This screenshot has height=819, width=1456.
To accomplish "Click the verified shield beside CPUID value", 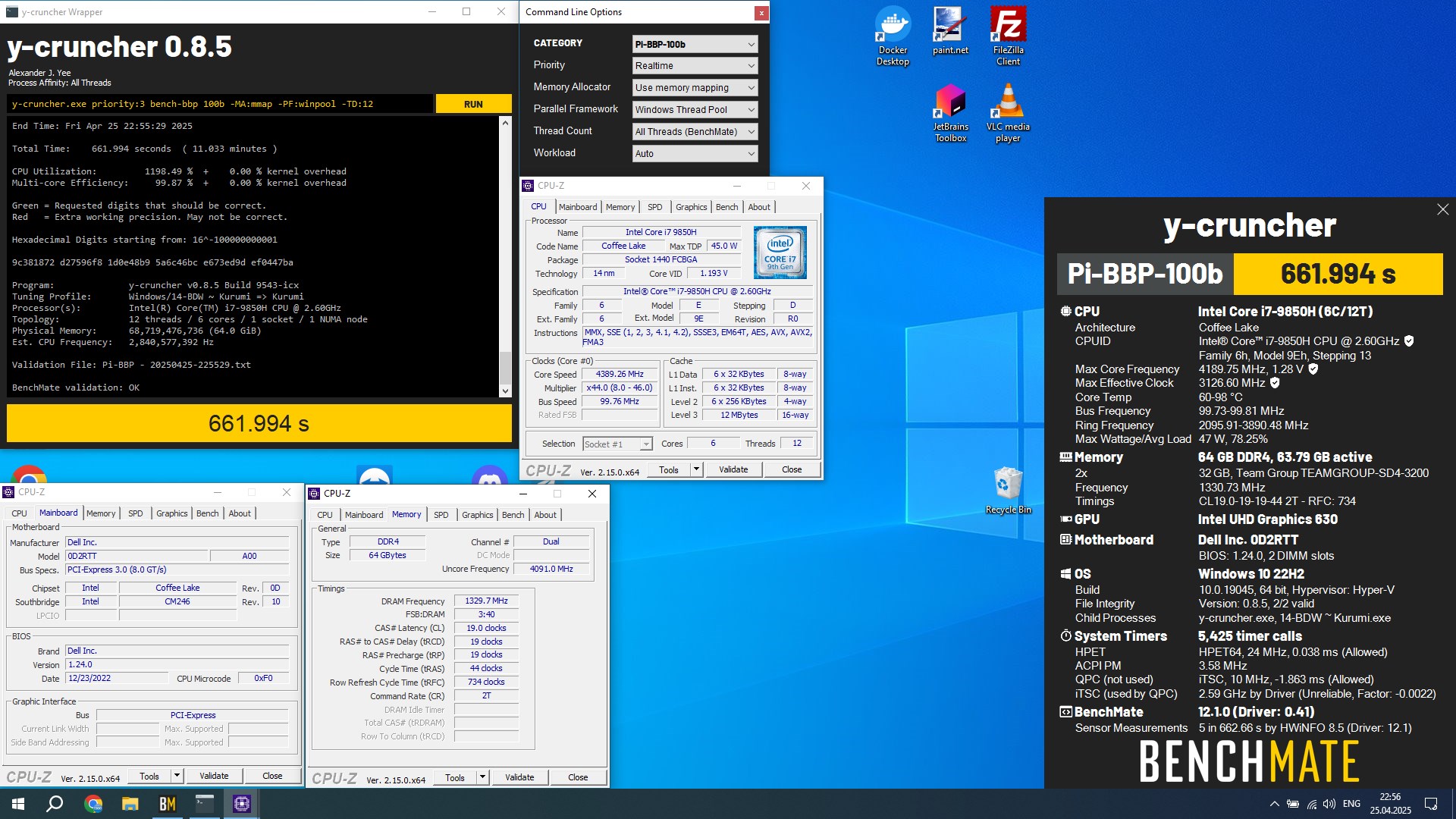I will (x=1408, y=341).
